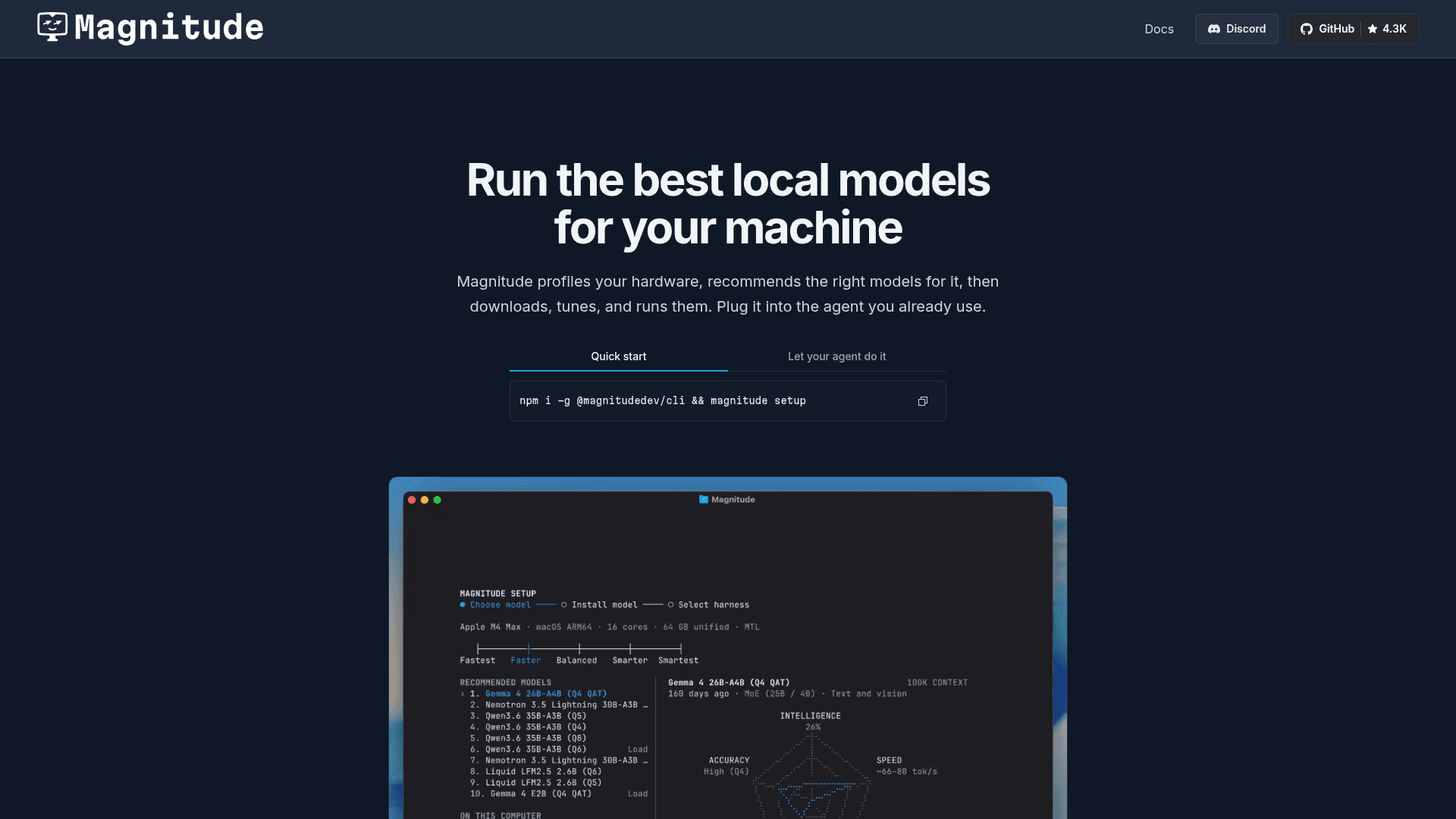1456x819 pixels.
Task: Copy the npm install command
Action: pyautogui.click(x=923, y=401)
